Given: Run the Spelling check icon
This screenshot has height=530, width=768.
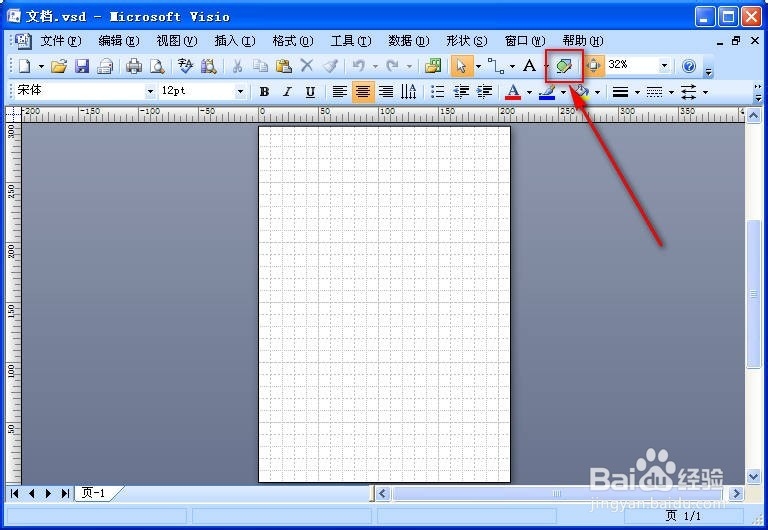Looking at the screenshot, I should (185, 66).
